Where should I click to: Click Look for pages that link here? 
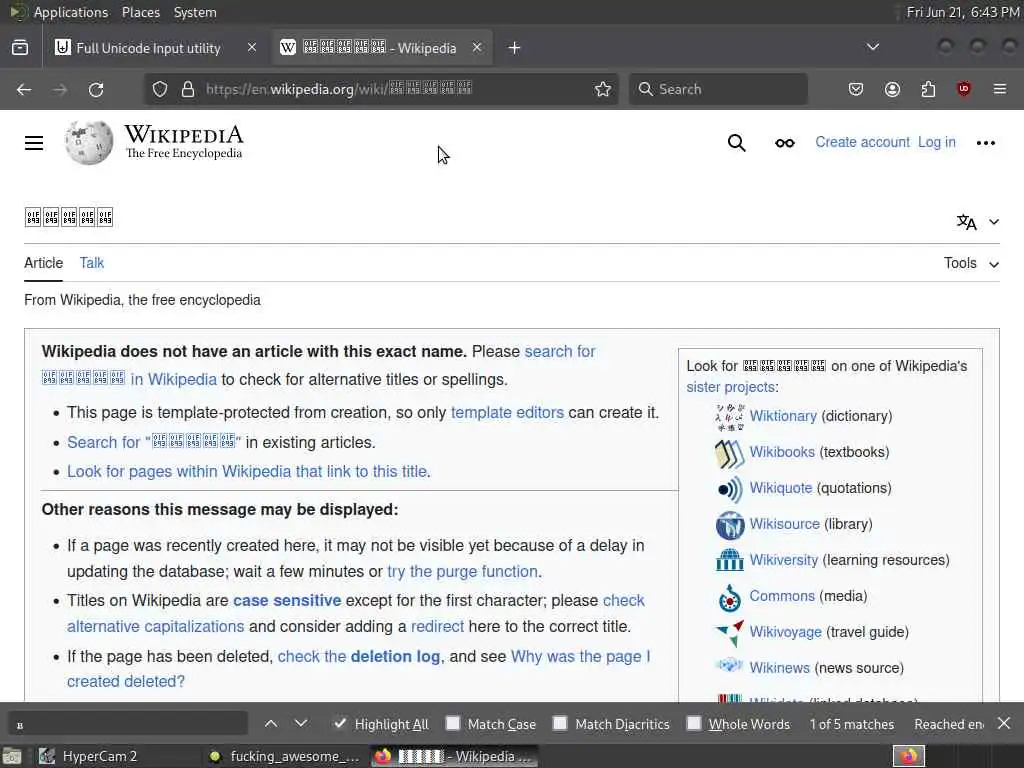coord(248,472)
